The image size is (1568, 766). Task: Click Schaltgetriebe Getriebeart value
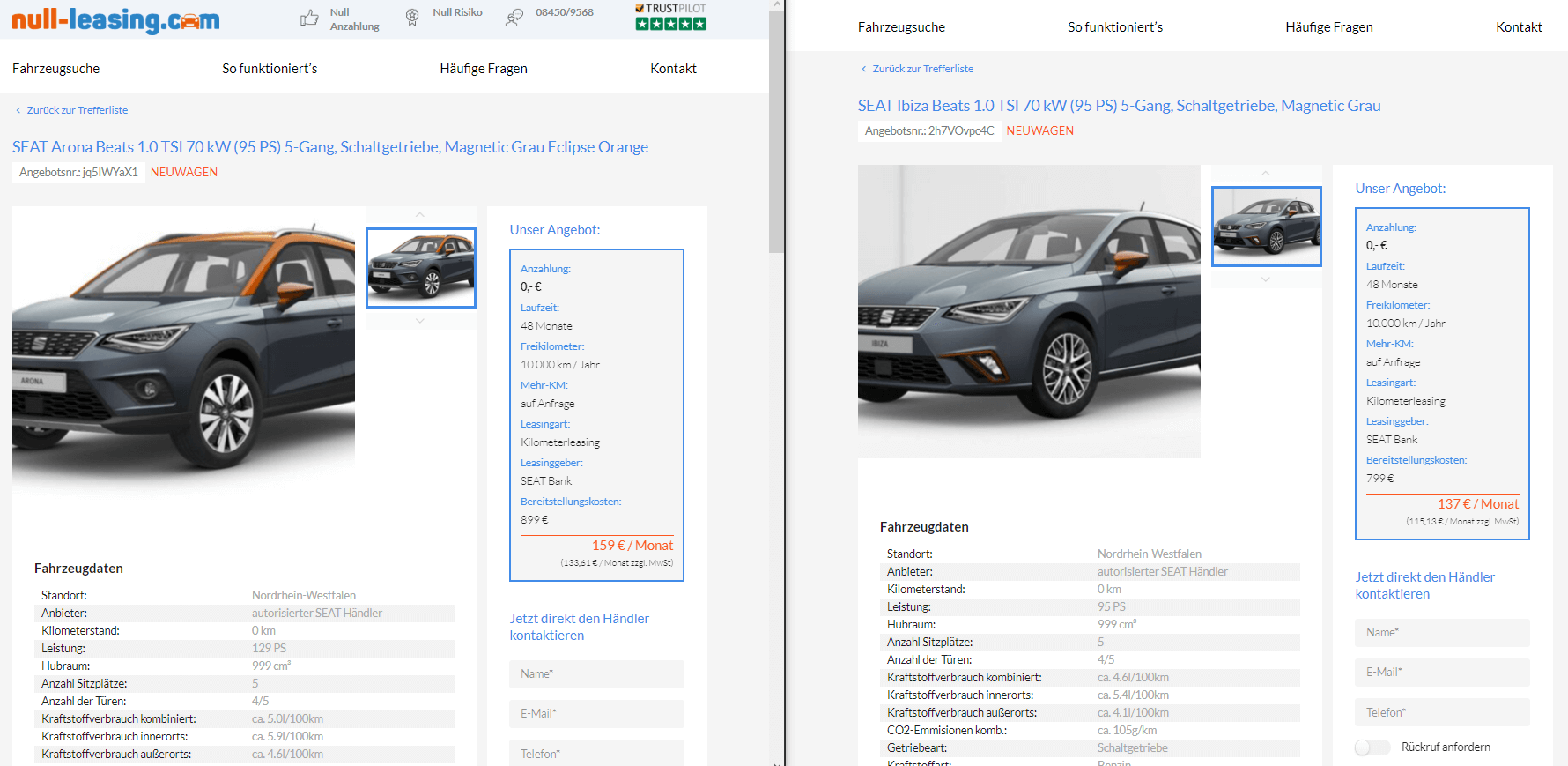(x=1132, y=747)
